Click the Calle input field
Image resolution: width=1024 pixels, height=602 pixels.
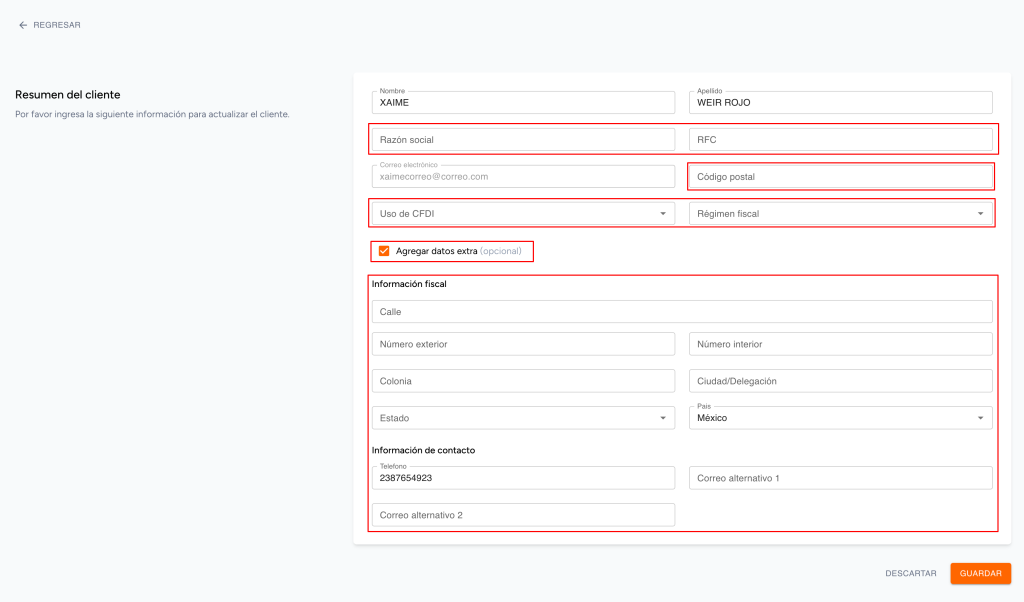point(682,311)
